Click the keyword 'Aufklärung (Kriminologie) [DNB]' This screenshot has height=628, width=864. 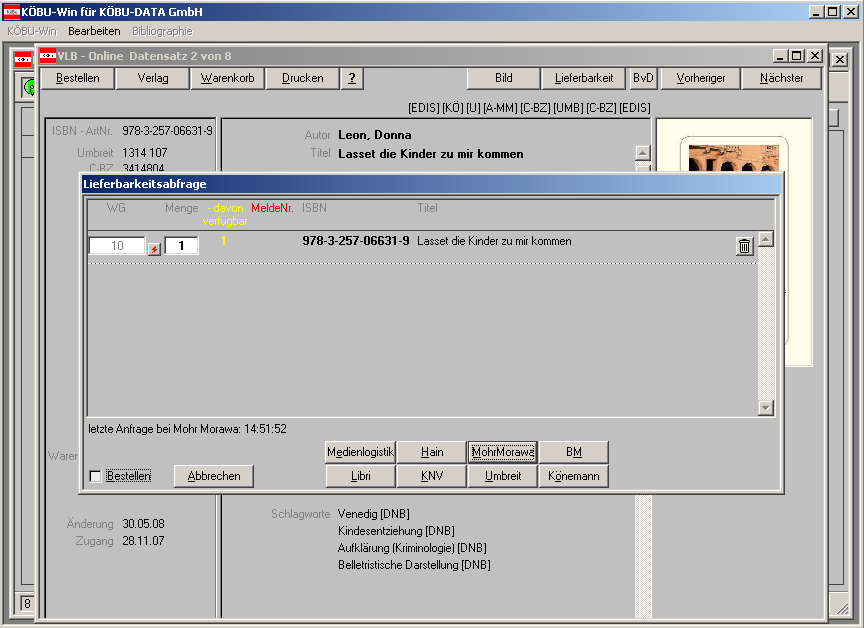412,548
